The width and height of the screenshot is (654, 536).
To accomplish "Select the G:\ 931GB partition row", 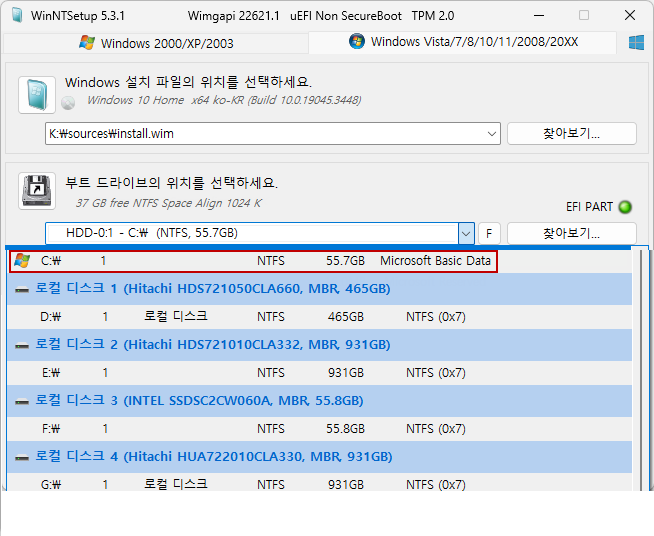I will (319, 483).
